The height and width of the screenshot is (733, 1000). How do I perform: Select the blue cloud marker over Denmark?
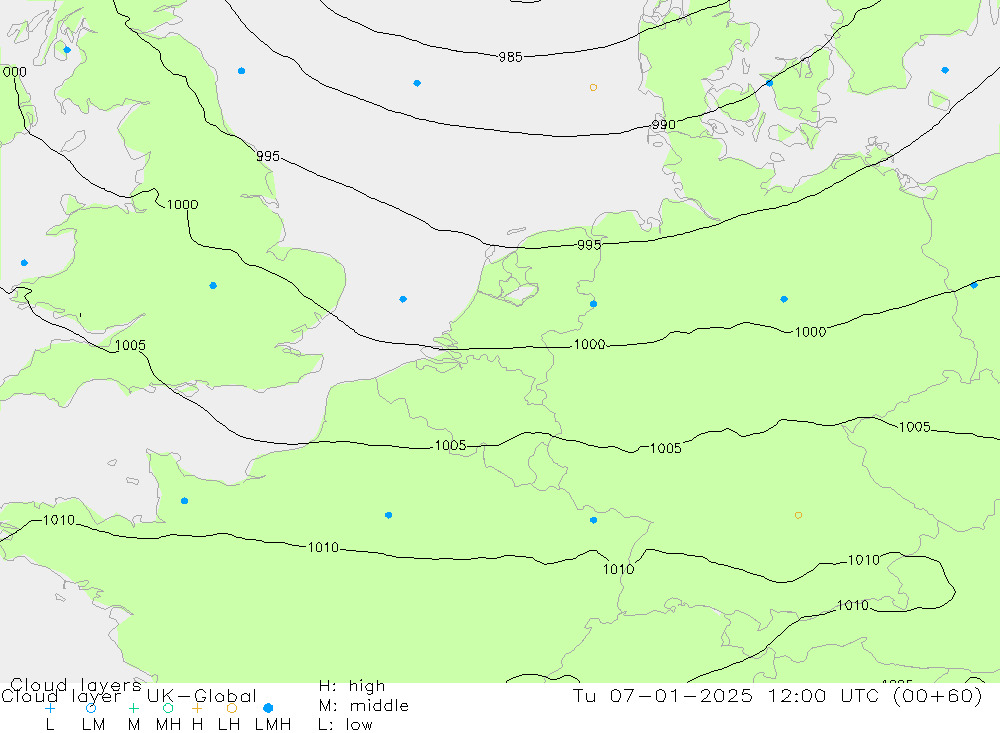point(769,83)
